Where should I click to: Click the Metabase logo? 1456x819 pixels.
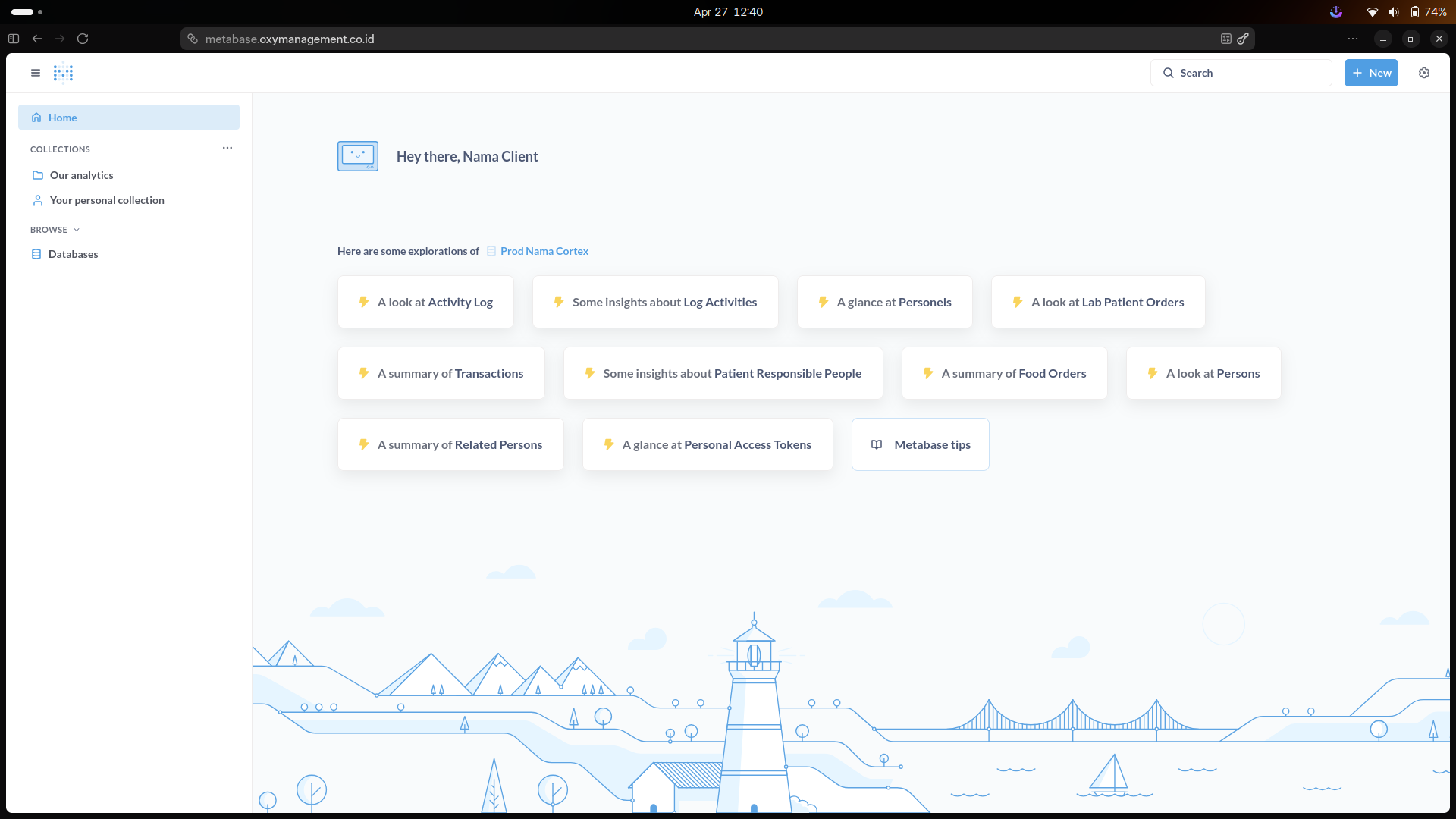coord(64,73)
